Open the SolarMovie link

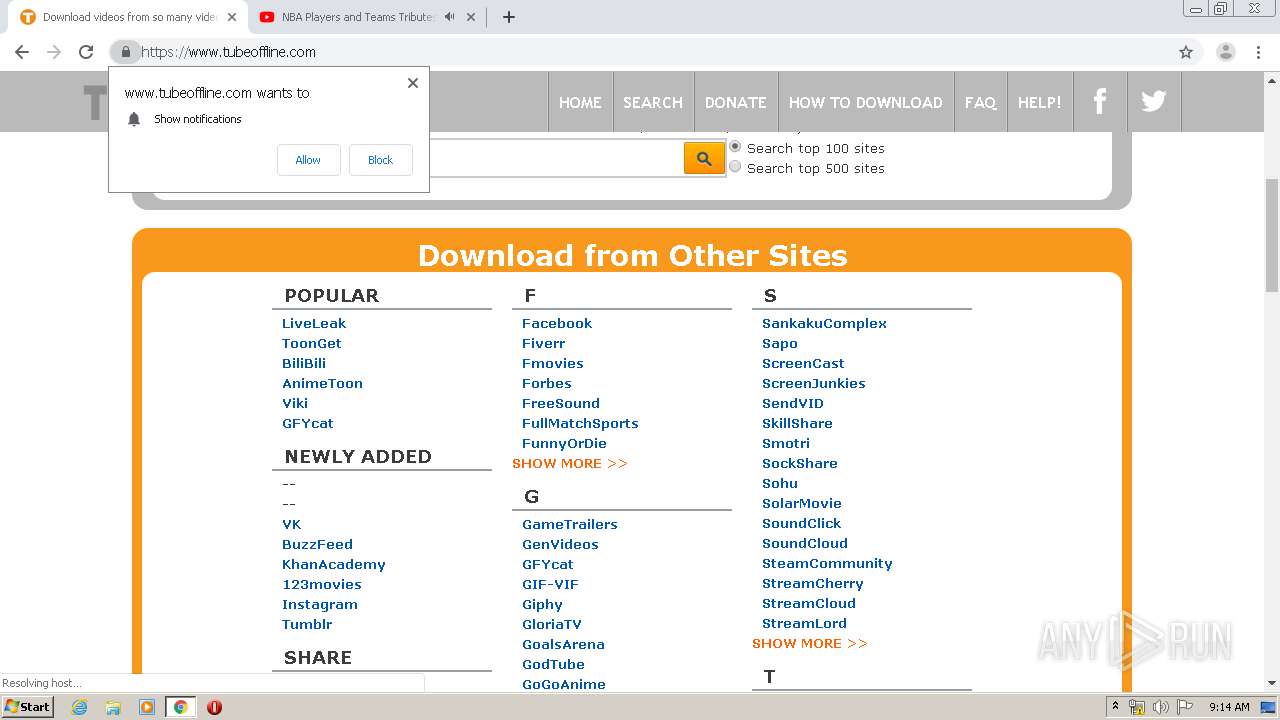802,503
